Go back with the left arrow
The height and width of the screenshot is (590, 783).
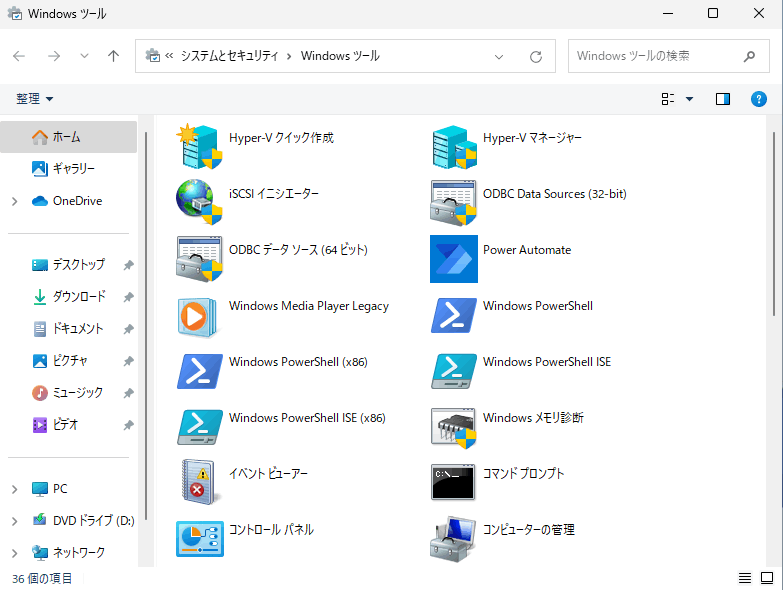(x=19, y=56)
